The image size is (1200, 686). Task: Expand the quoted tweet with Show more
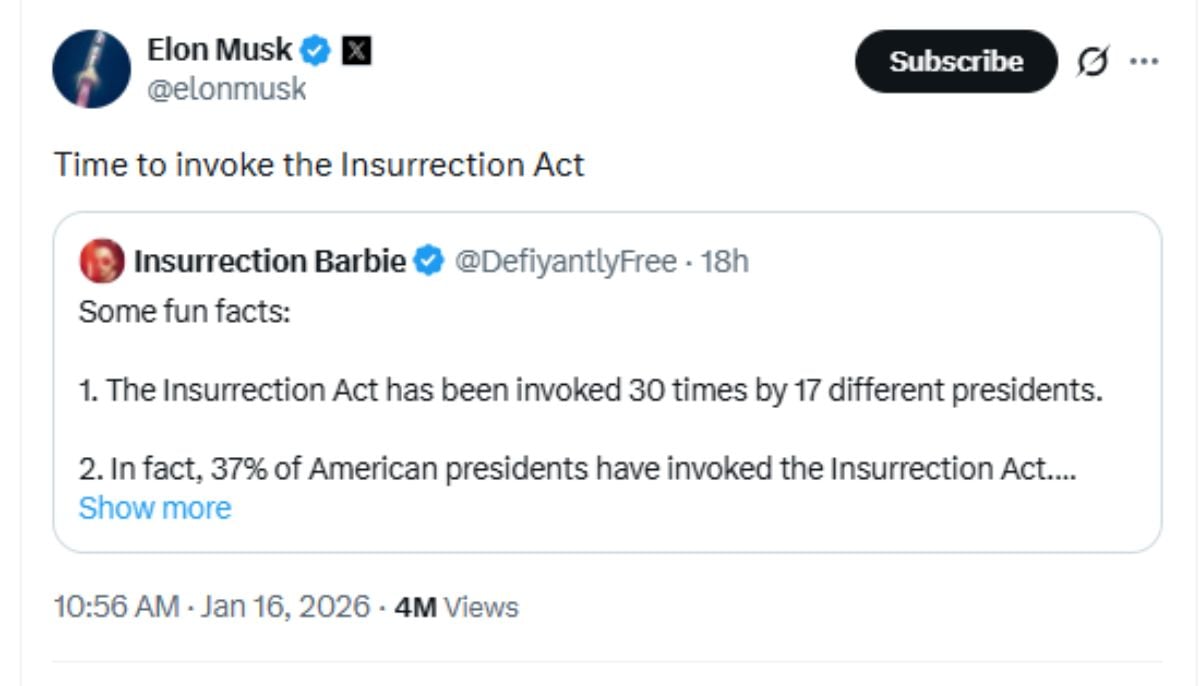pos(155,508)
